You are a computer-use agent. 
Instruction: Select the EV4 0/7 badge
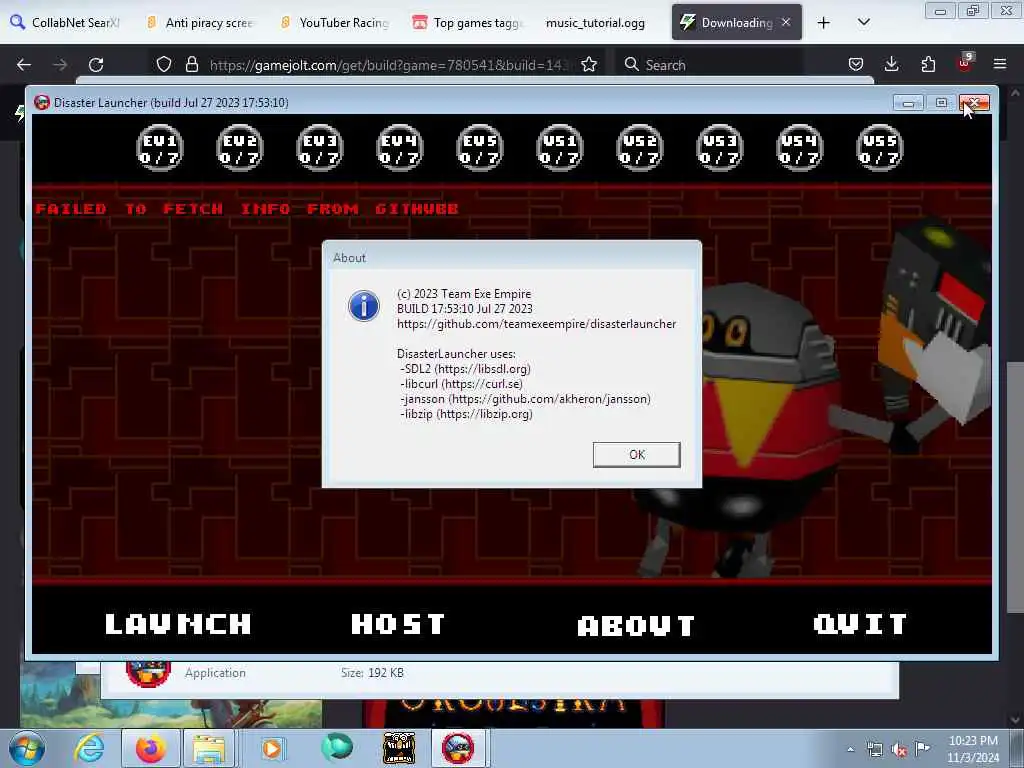coord(400,148)
